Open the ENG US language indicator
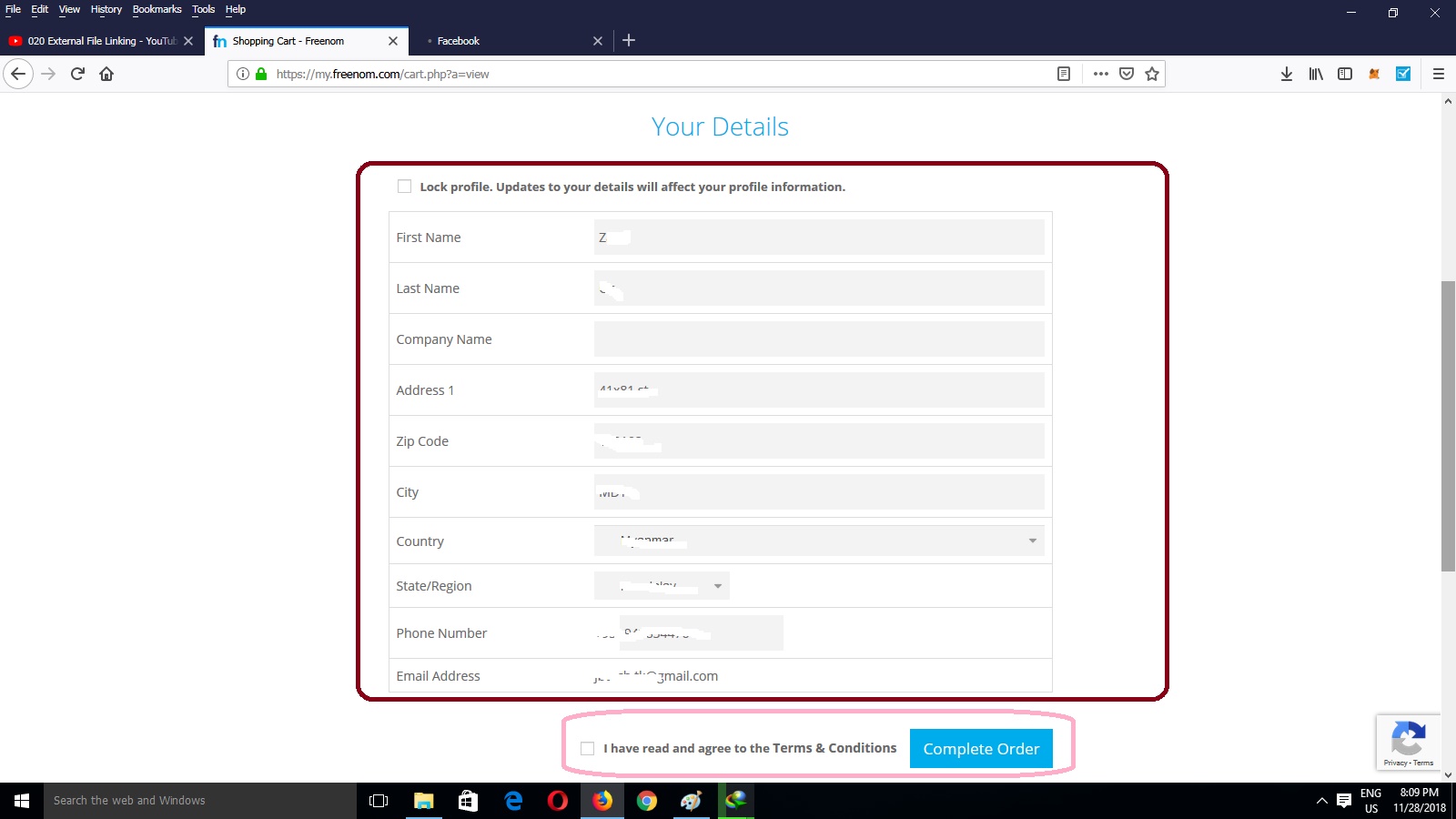 [1371, 801]
